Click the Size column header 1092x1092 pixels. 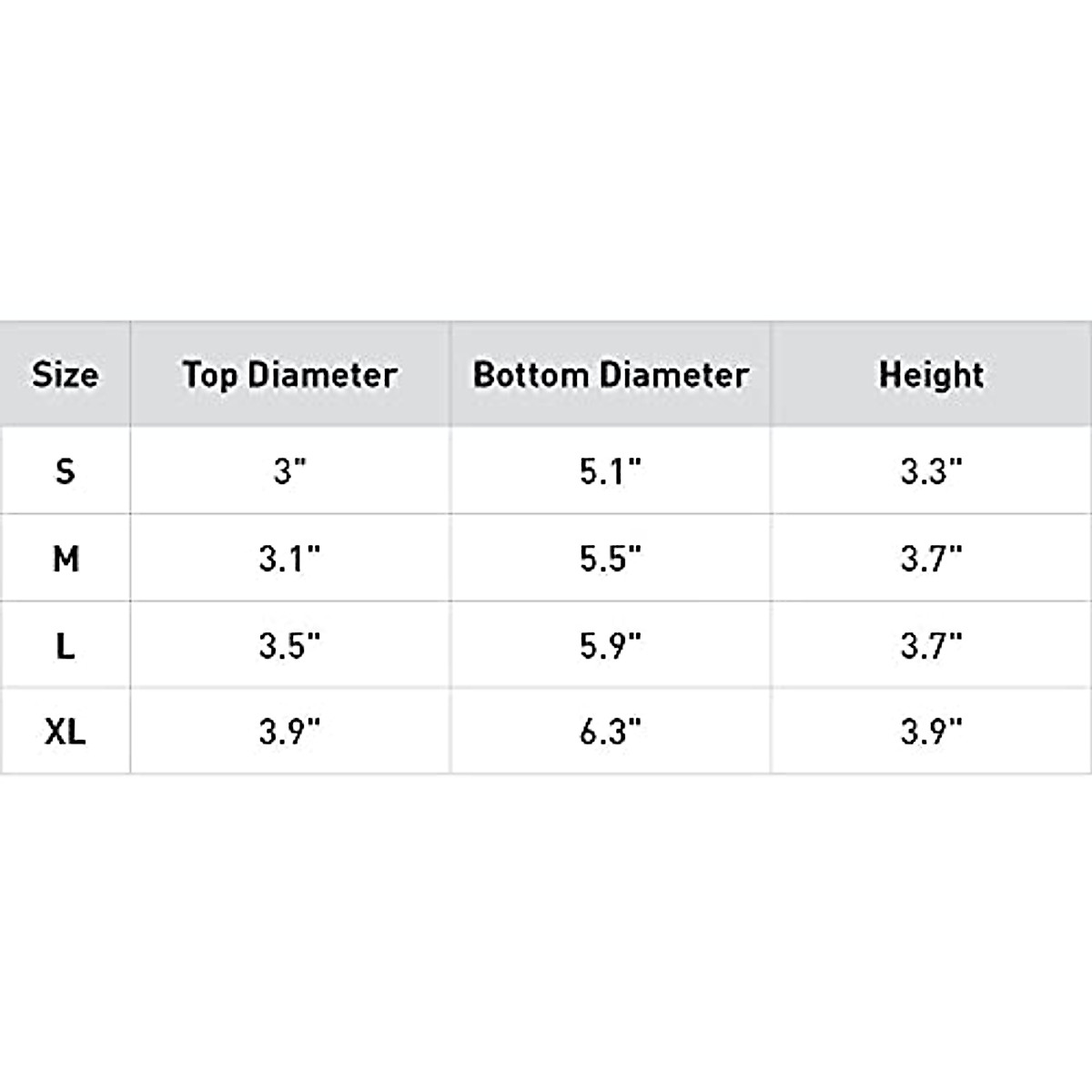pos(65,374)
